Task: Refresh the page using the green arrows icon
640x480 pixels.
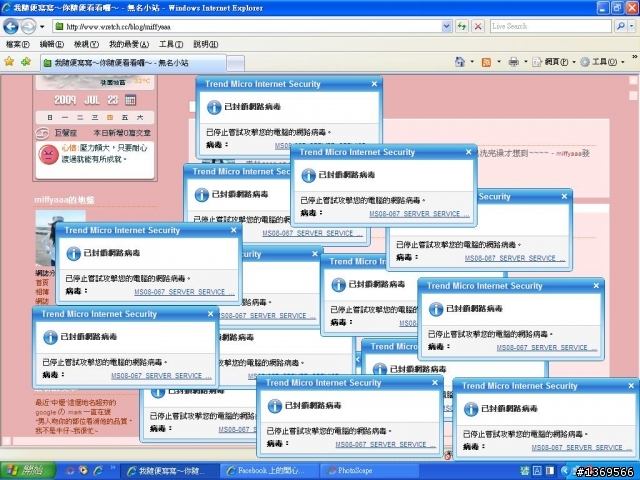Action: pyautogui.click(x=462, y=27)
